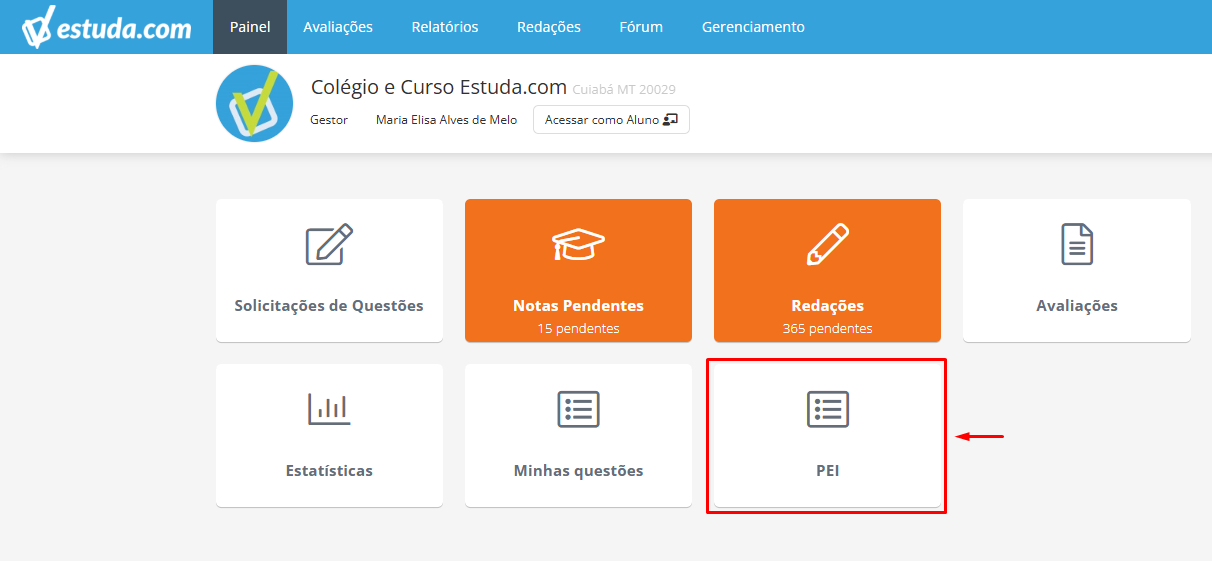Open the Notas Pendentes 15 pendentes card

pos(578,270)
